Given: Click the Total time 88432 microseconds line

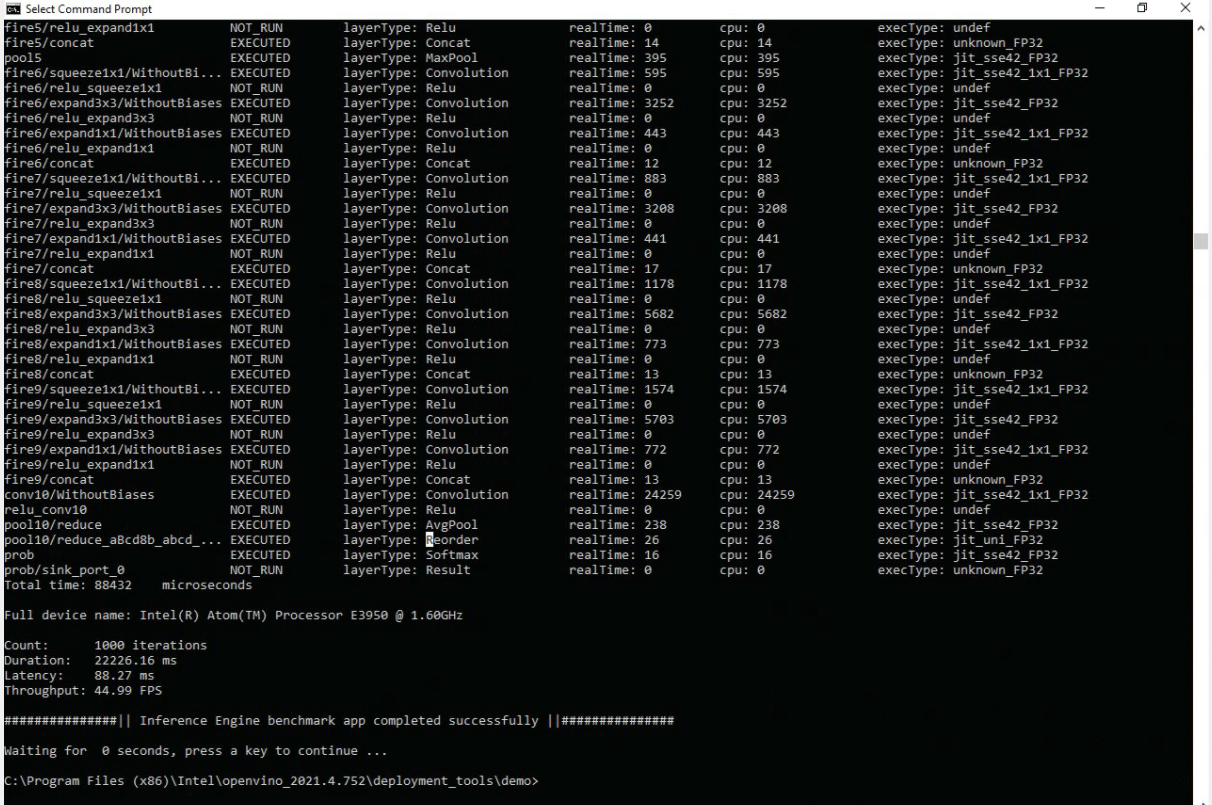Looking at the screenshot, I should pos(115,584).
